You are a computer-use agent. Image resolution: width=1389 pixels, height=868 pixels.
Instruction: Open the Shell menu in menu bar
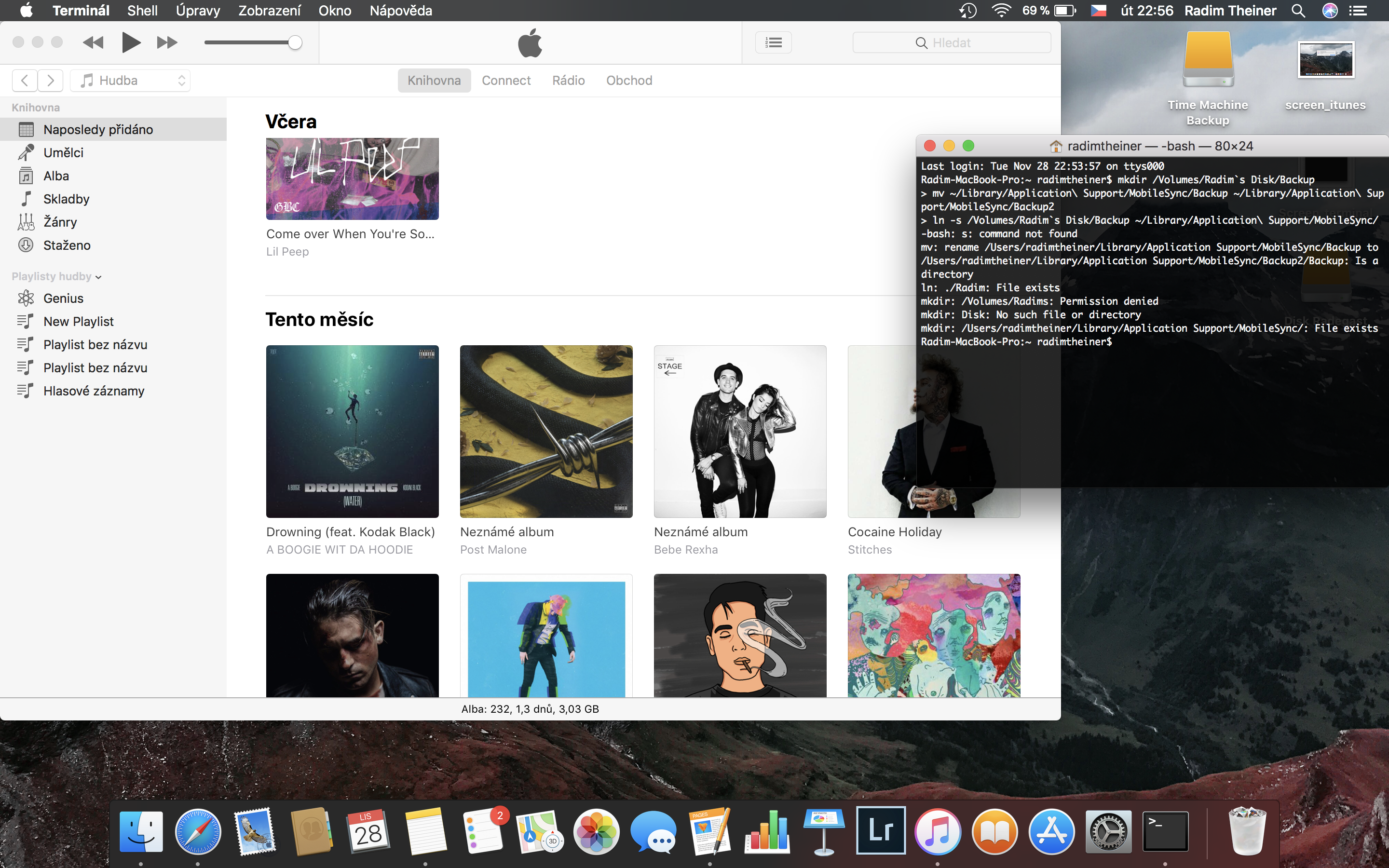(142, 10)
